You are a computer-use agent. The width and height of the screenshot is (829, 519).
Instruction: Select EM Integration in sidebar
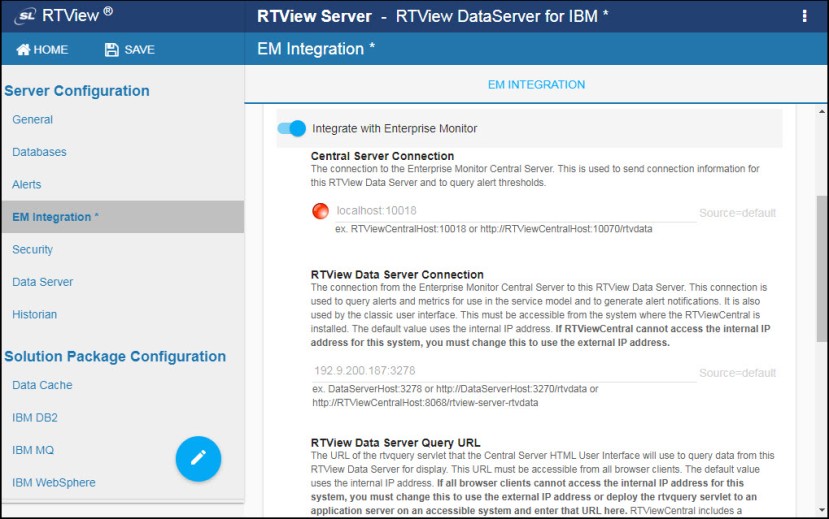click(55, 217)
